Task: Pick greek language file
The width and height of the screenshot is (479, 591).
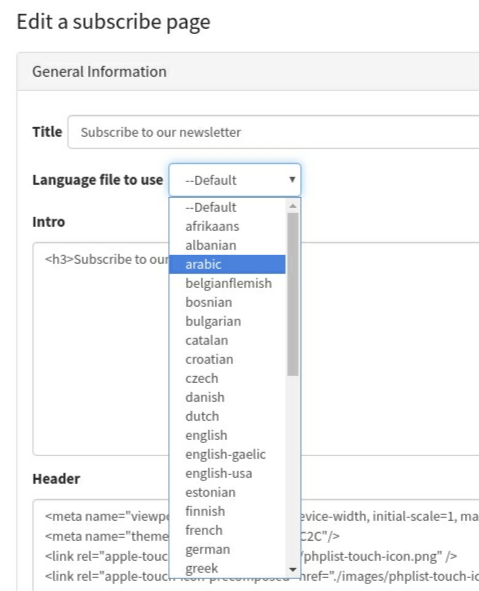Action: pos(228,568)
